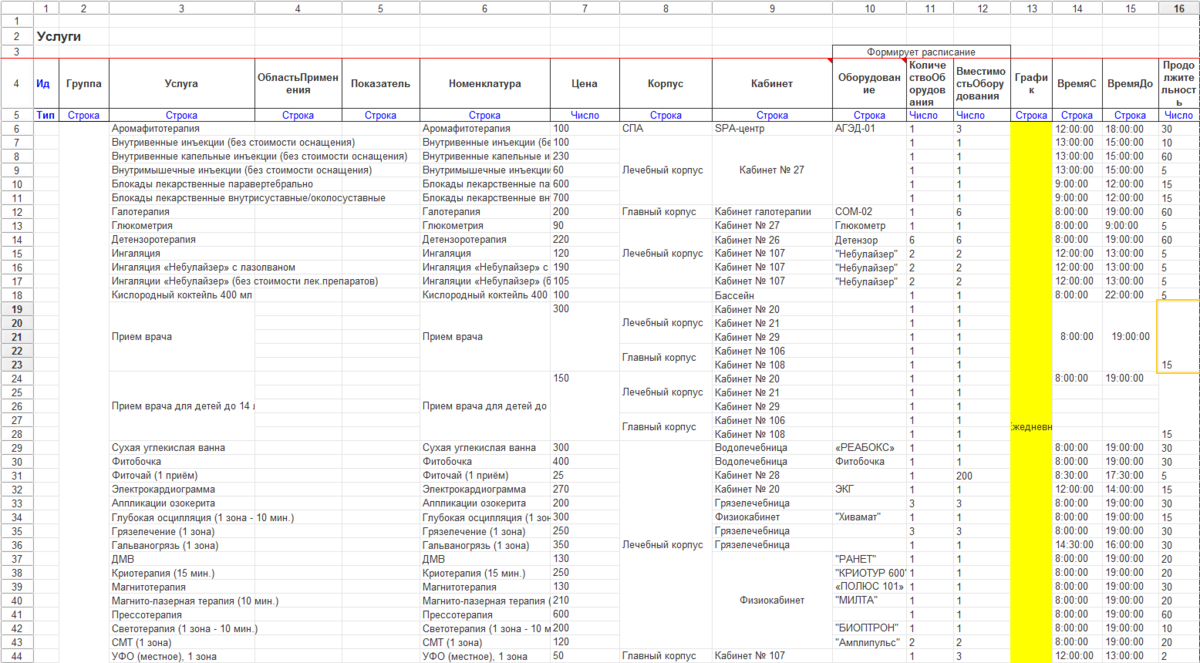Image resolution: width=1200 pixels, height=663 pixels.
Task: Select the 'Номенклатура' header cell
Action: (x=485, y=84)
